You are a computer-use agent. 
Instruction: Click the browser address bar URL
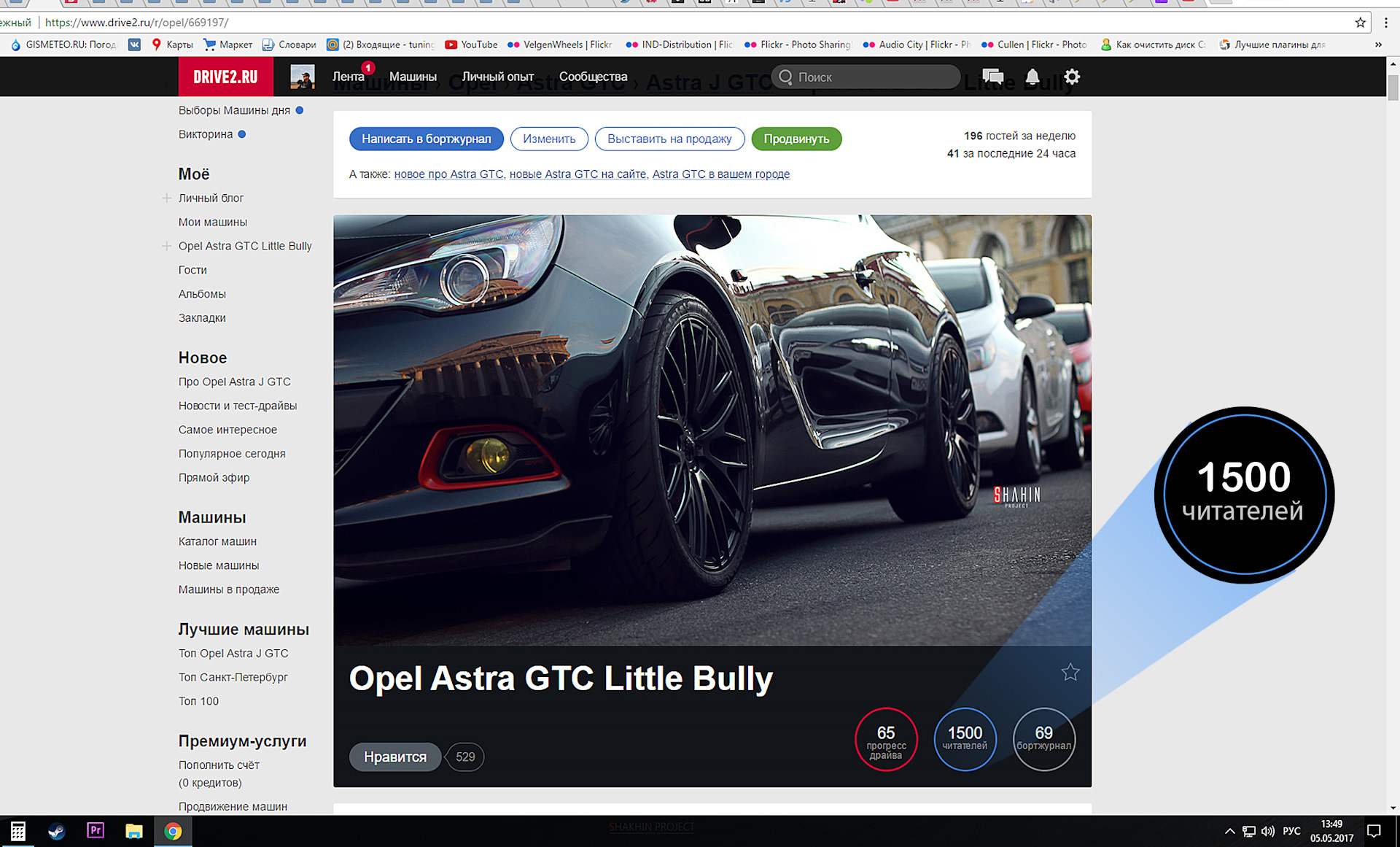(136, 23)
